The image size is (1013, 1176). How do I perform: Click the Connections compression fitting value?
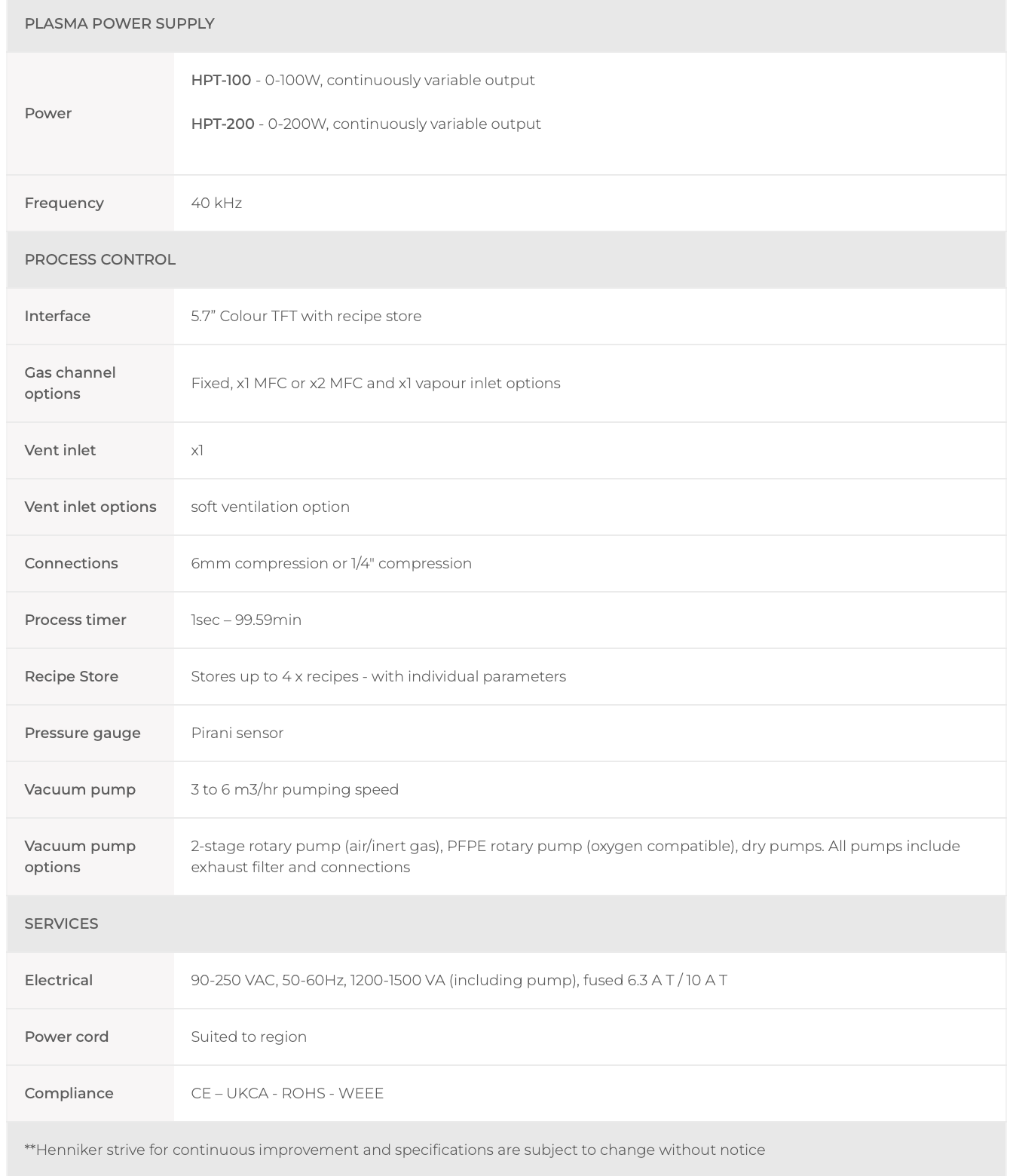[331, 563]
